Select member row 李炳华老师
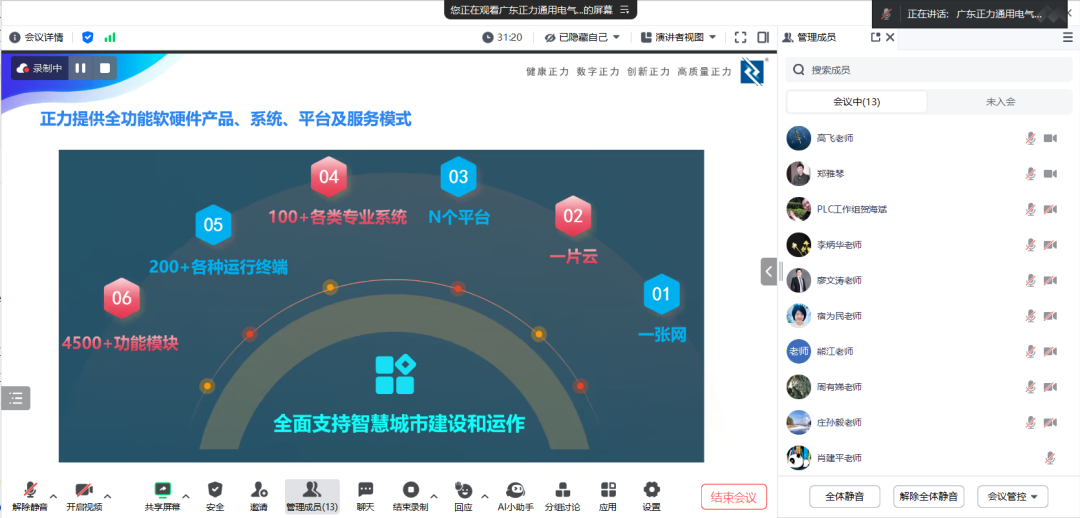The height and width of the screenshot is (518, 1080). point(928,245)
